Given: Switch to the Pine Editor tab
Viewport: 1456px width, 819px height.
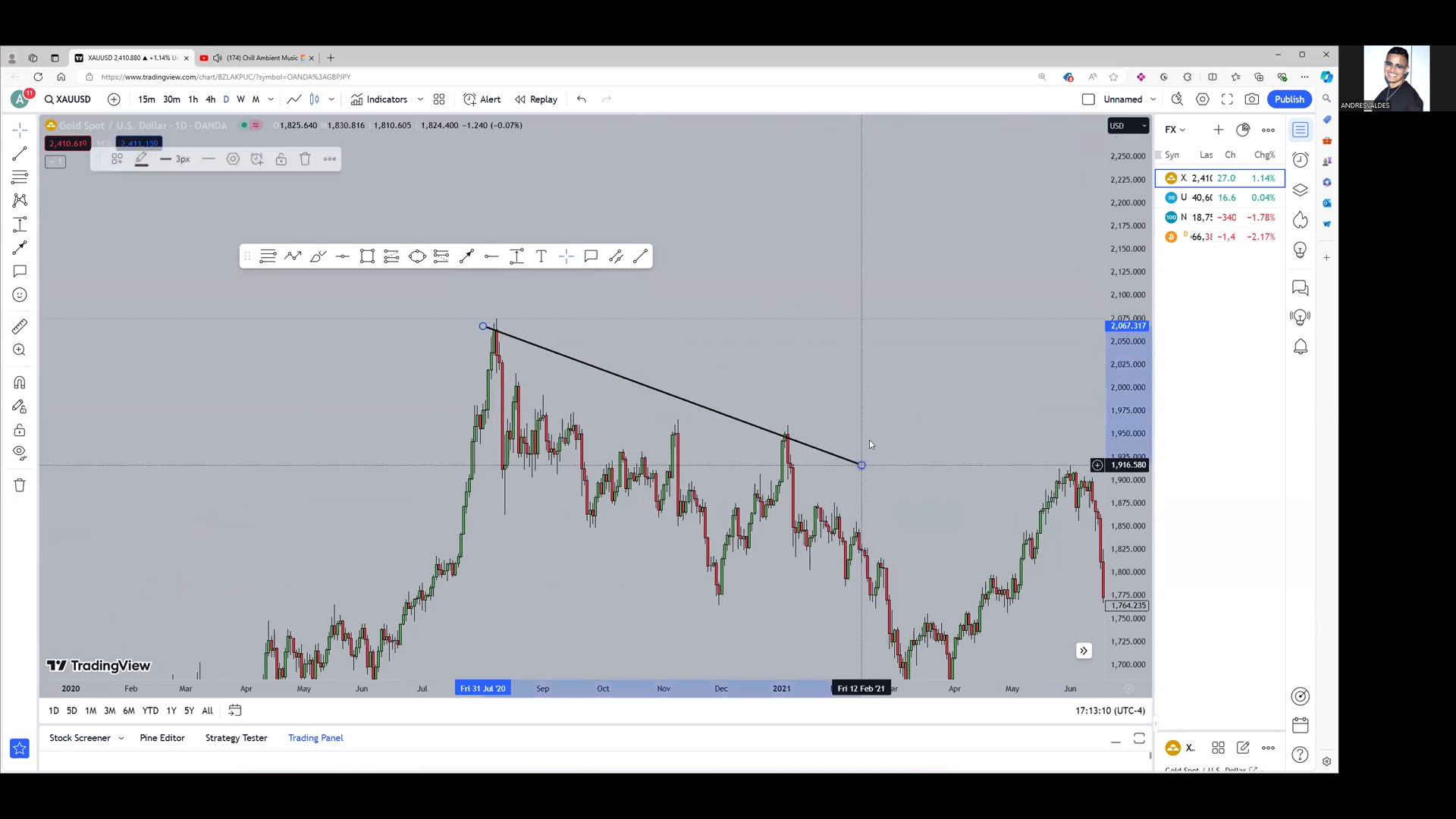Looking at the screenshot, I should pyautogui.click(x=162, y=738).
